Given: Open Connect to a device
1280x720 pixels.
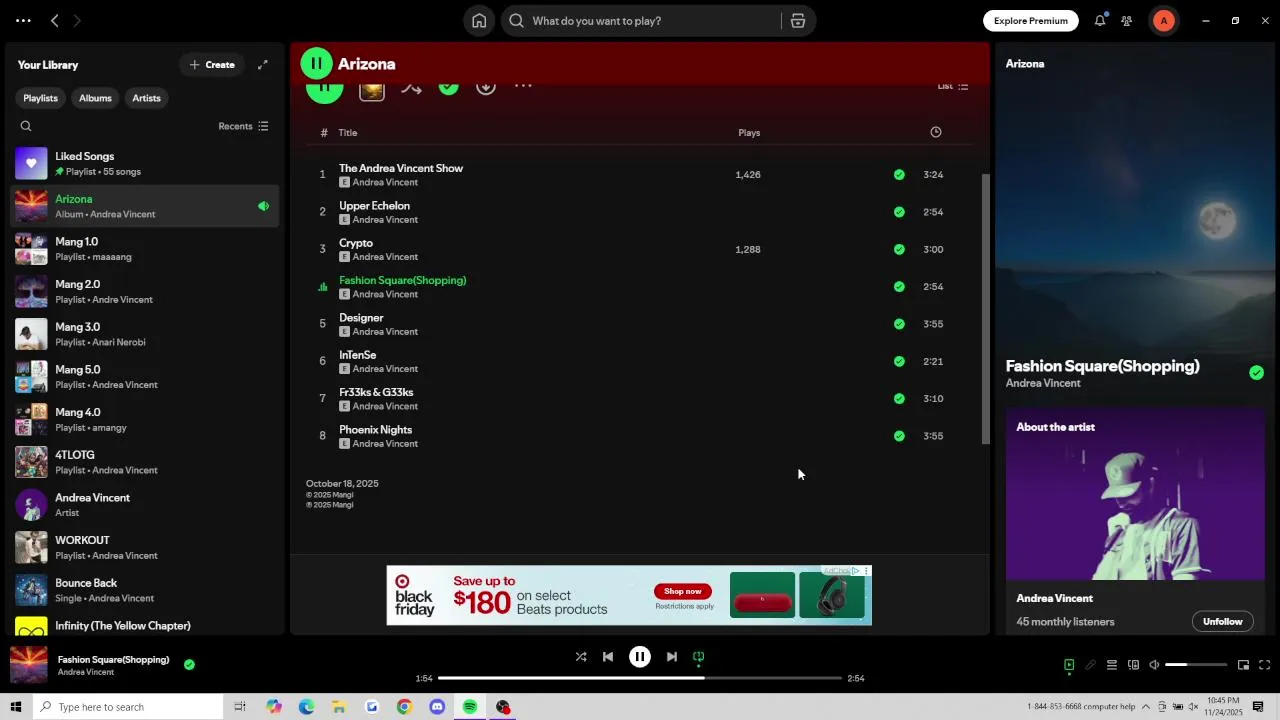Looking at the screenshot, I should coord(1133,665).
